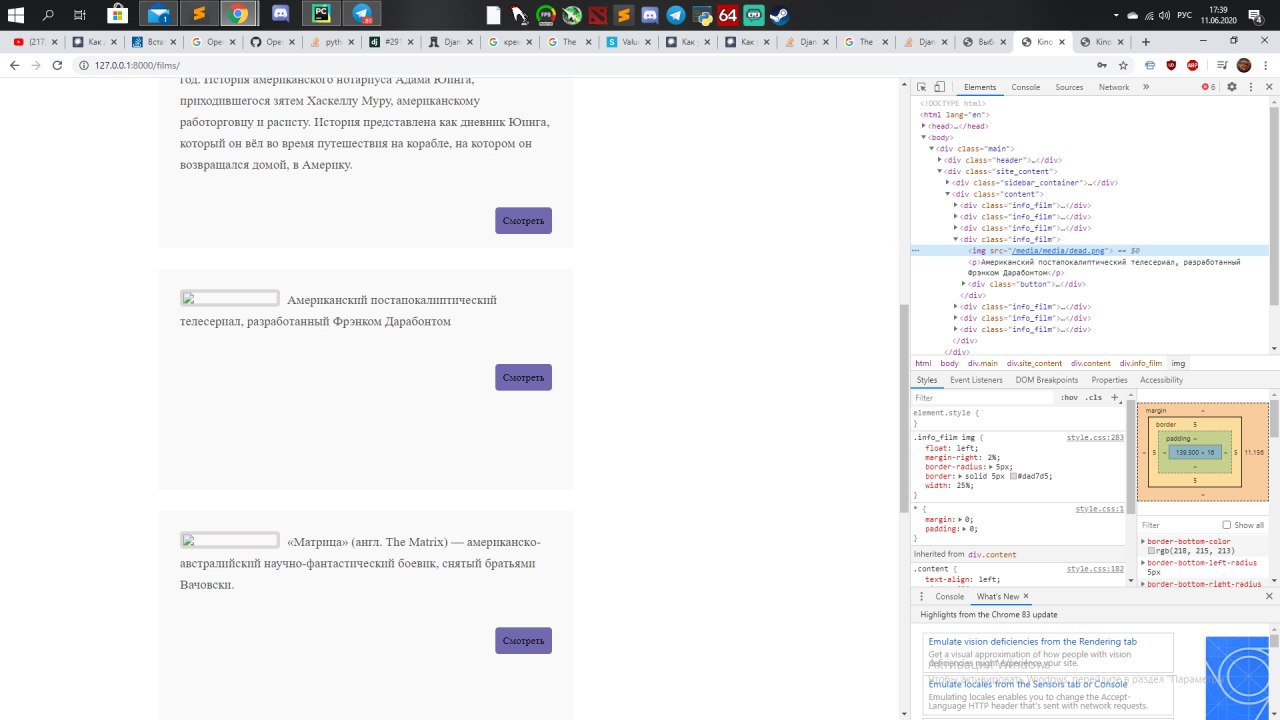Open Windows taskbar search
This screenshot has width=1280, height=720.
(x=48, y=14)
